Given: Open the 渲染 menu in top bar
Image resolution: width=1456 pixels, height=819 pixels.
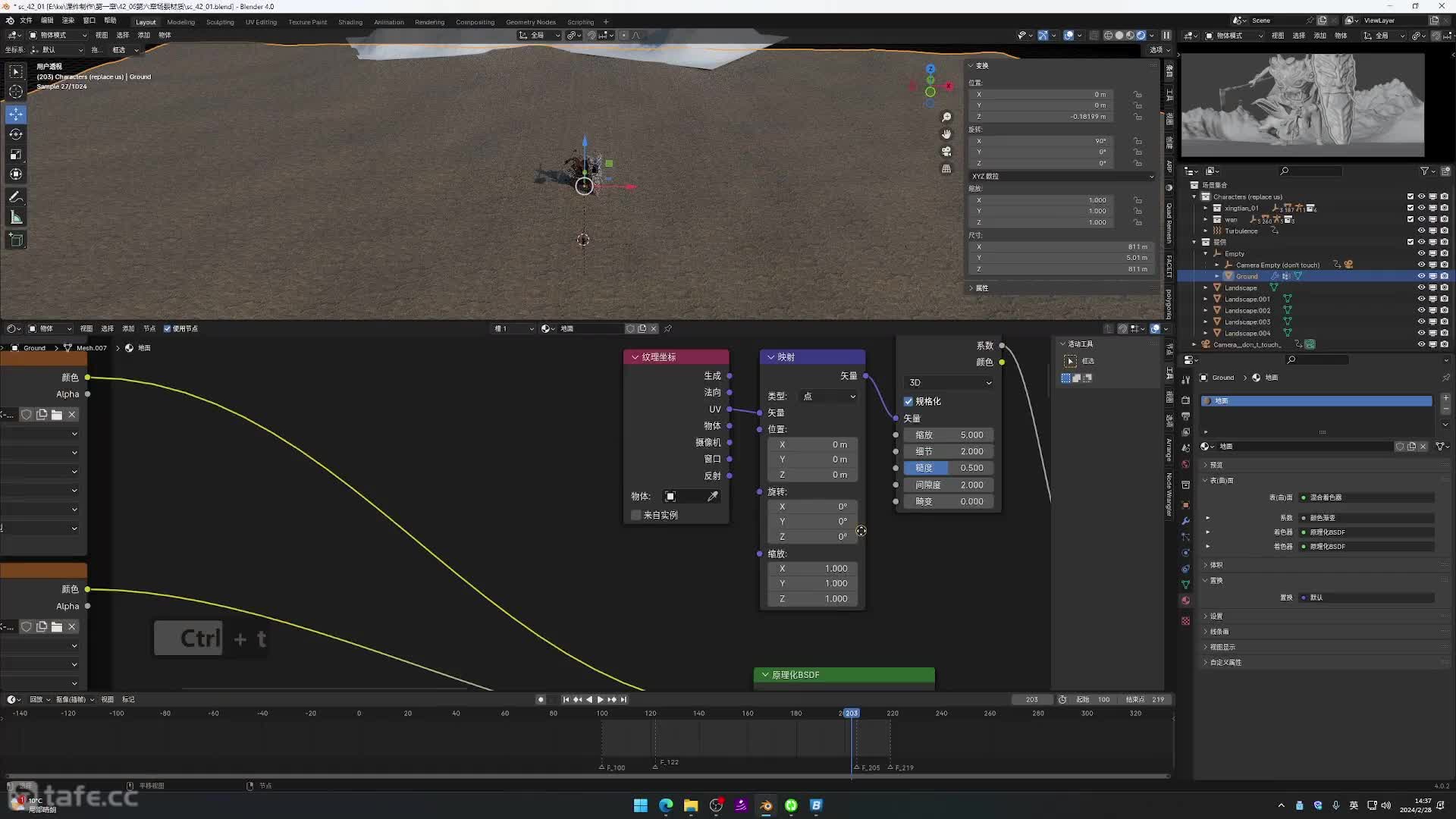Looking at the screenshot, I should coord(68,20).
